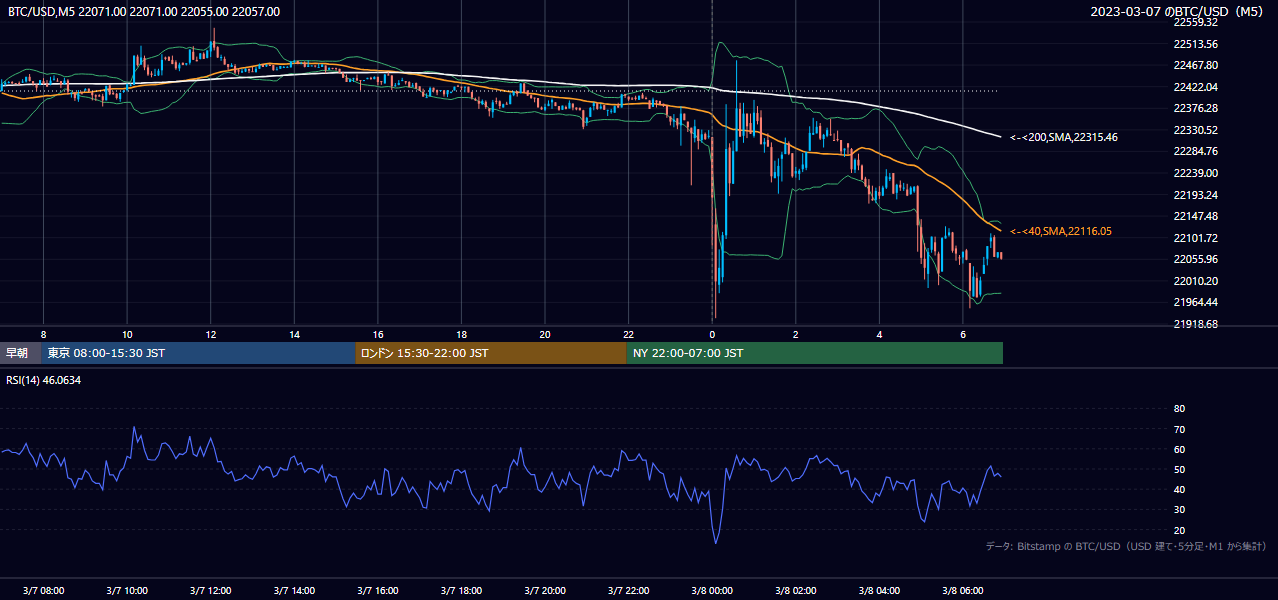Click the 3/7 20:00 time label
The height and width of the screenshot is (600, 1278).
[545, 591]
